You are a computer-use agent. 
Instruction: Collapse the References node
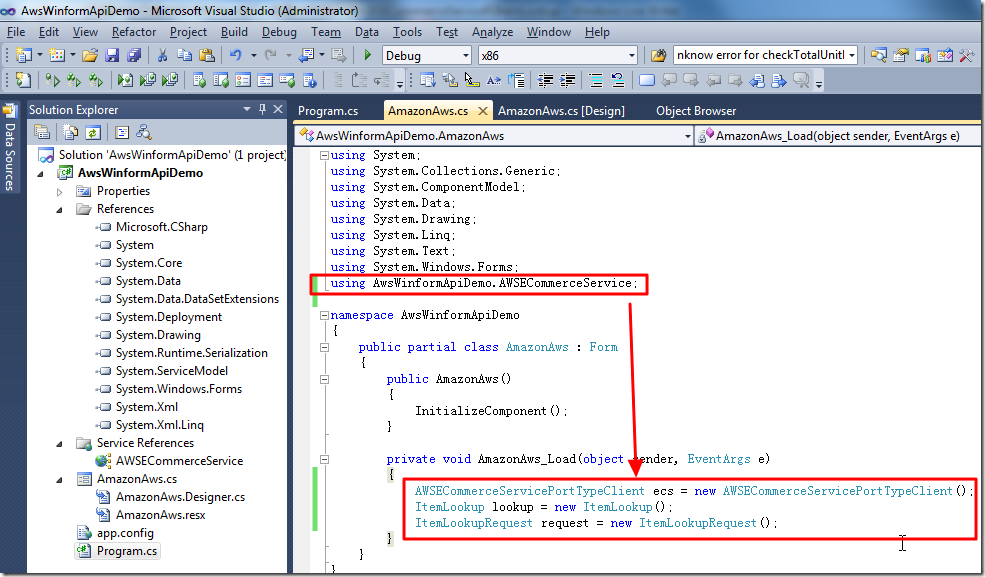[x=60, y=210]
